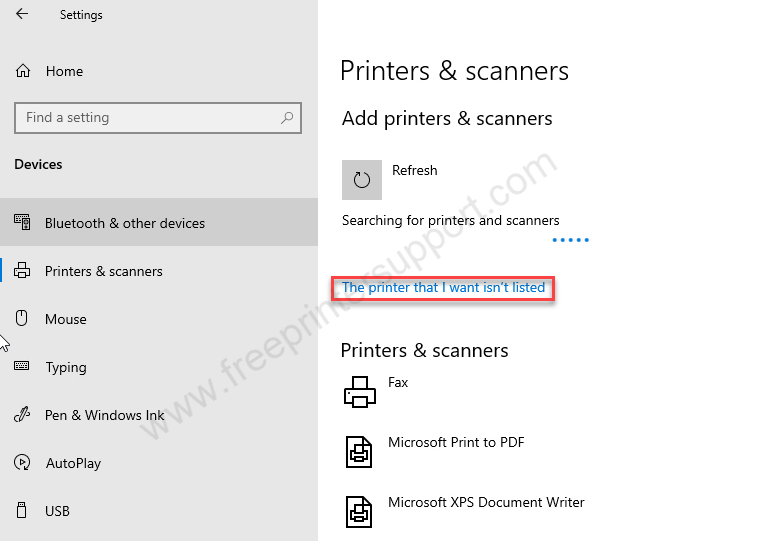The width and height of the screenshot is (761, 541).
Task: Open the Typing settings label
Action: coord(66,367)
